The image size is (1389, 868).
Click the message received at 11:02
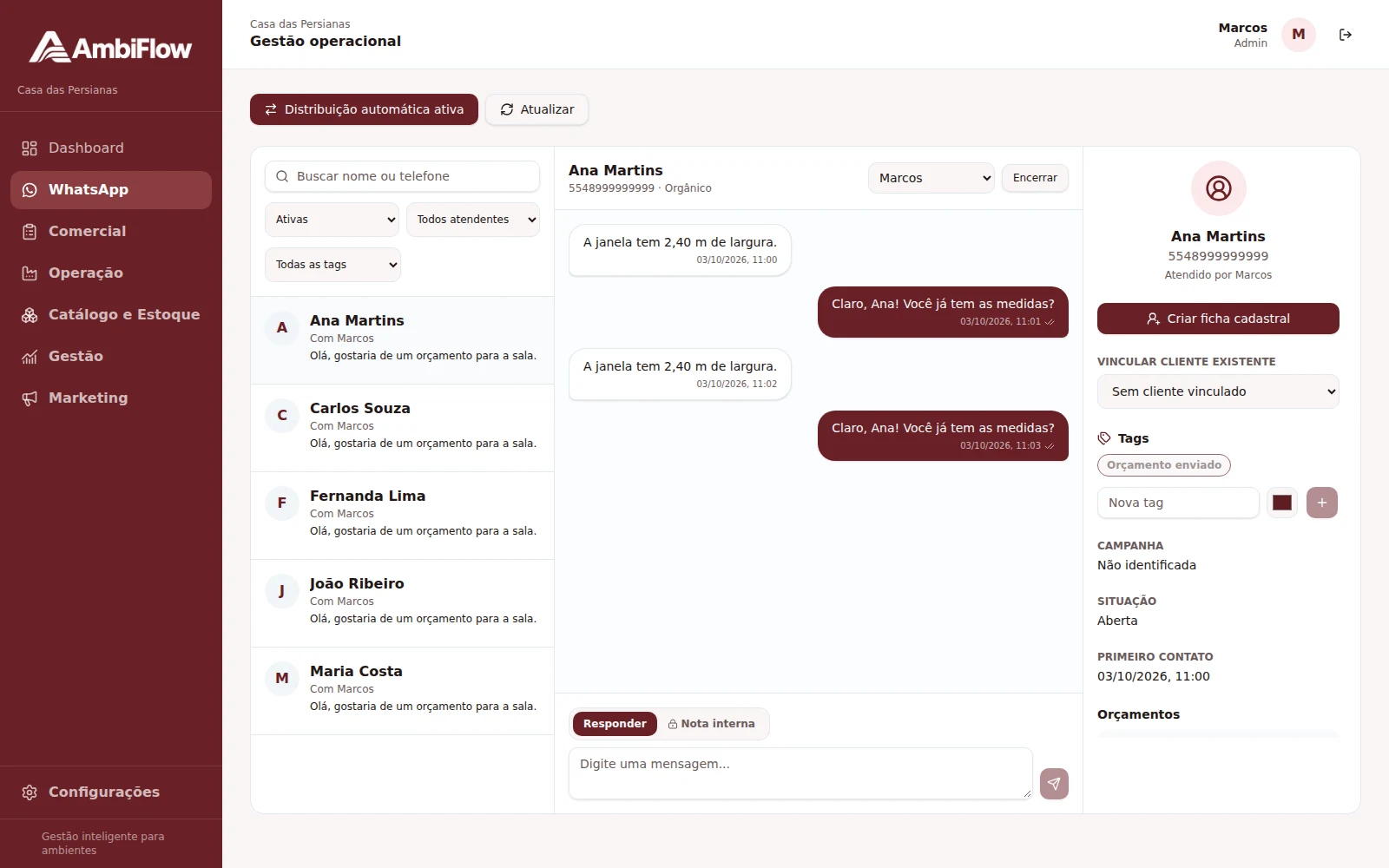(680, 374)
